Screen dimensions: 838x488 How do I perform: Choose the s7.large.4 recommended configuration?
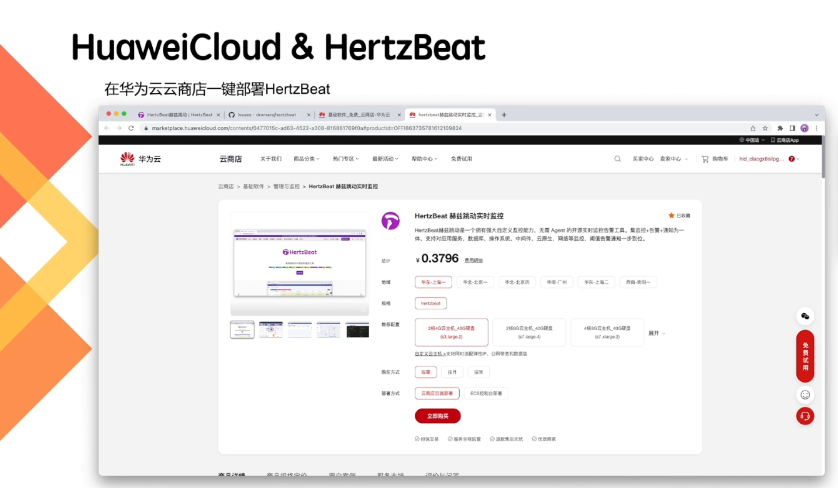click(529, 332)
